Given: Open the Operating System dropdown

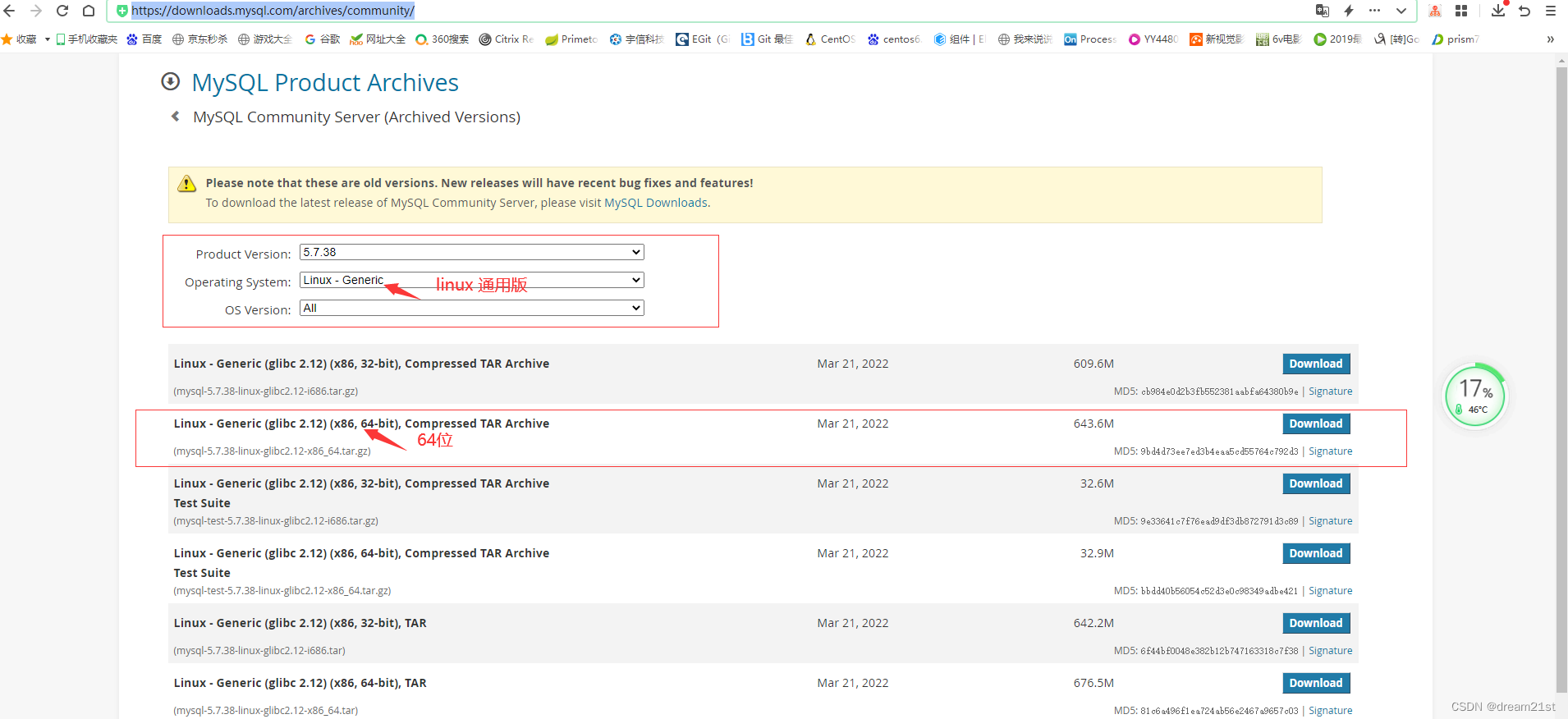Looking at the screenshot, I should [x=472, y=280].
